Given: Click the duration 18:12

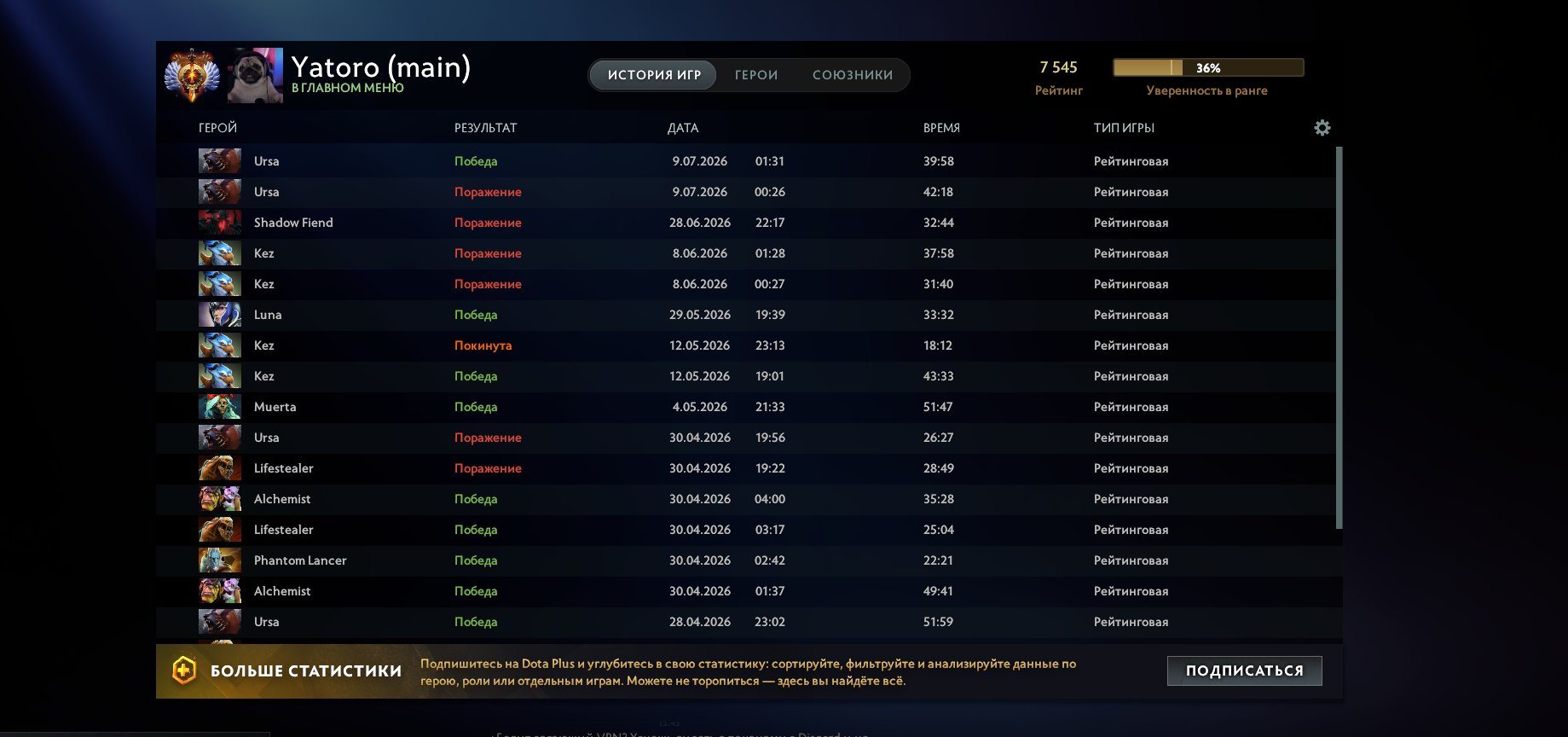Looking at the screenshot, I should click(x=938, y=345).
